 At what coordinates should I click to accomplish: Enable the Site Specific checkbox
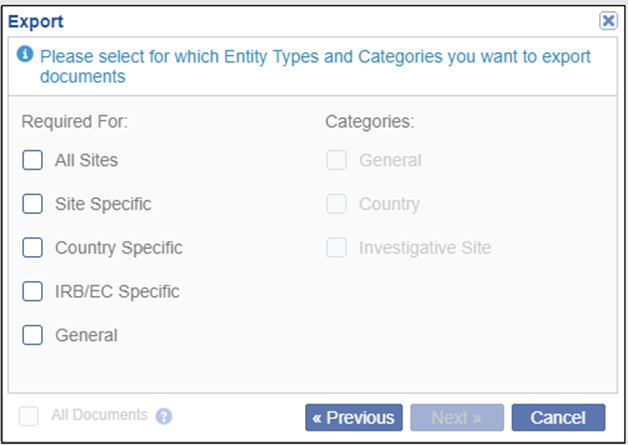[x=33, y=204]
